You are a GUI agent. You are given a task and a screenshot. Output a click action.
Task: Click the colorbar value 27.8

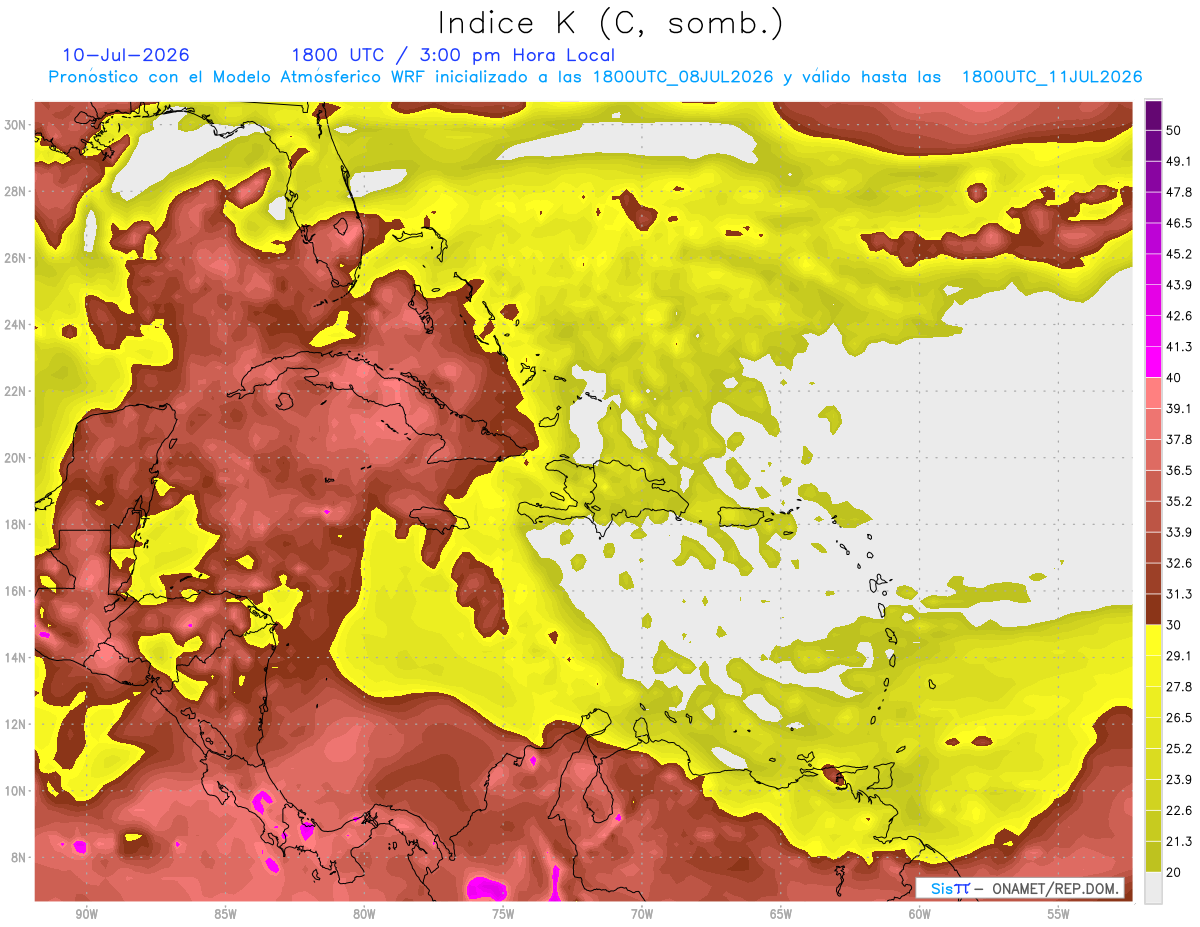pos(1179,687)
